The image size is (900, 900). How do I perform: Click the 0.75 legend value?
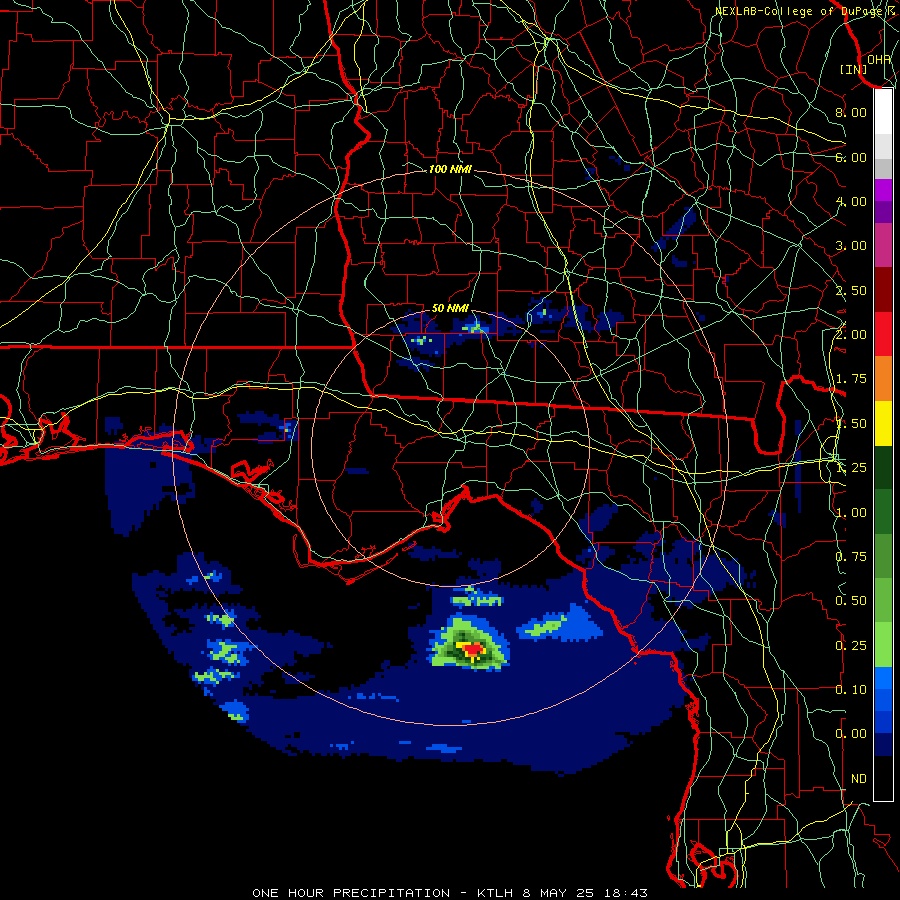(x=851, y=557)
